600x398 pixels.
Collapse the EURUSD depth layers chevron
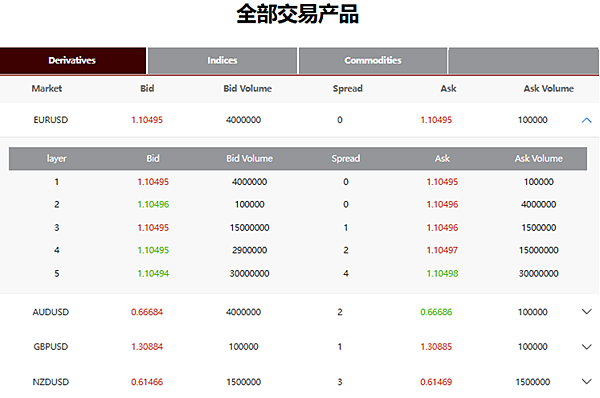tap(586, 120)
